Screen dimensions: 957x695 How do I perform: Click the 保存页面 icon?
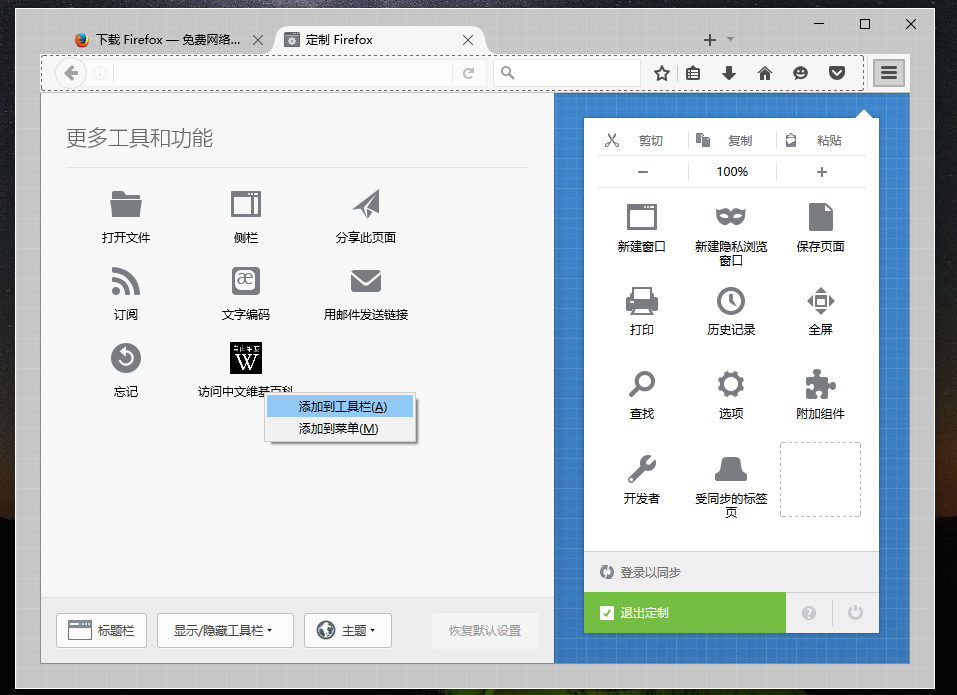[x=820, y=217]
